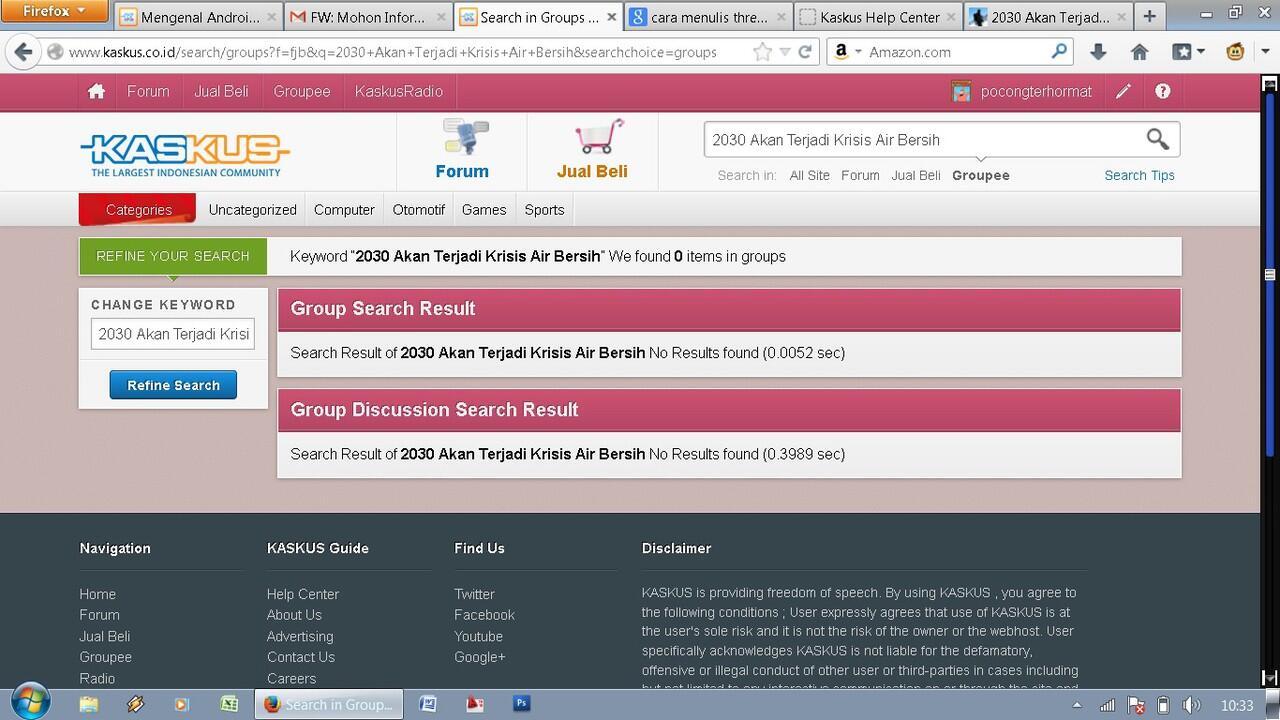Expand the Categories menu
This screenshot has width=1280, height=720.
(138, 210)
